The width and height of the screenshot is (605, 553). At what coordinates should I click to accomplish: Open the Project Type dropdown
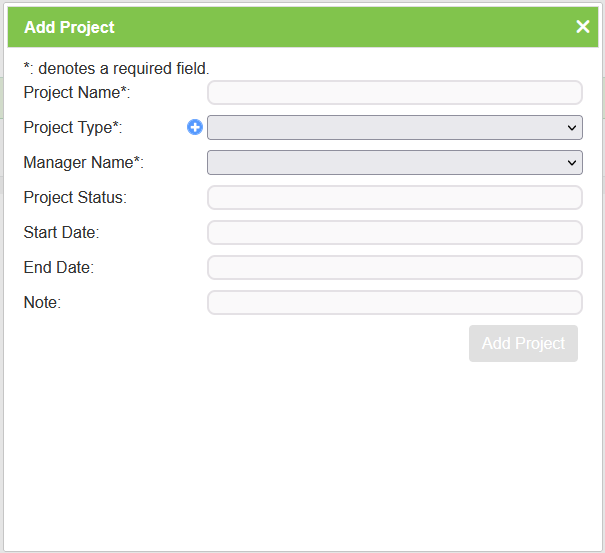pos(394,128)
